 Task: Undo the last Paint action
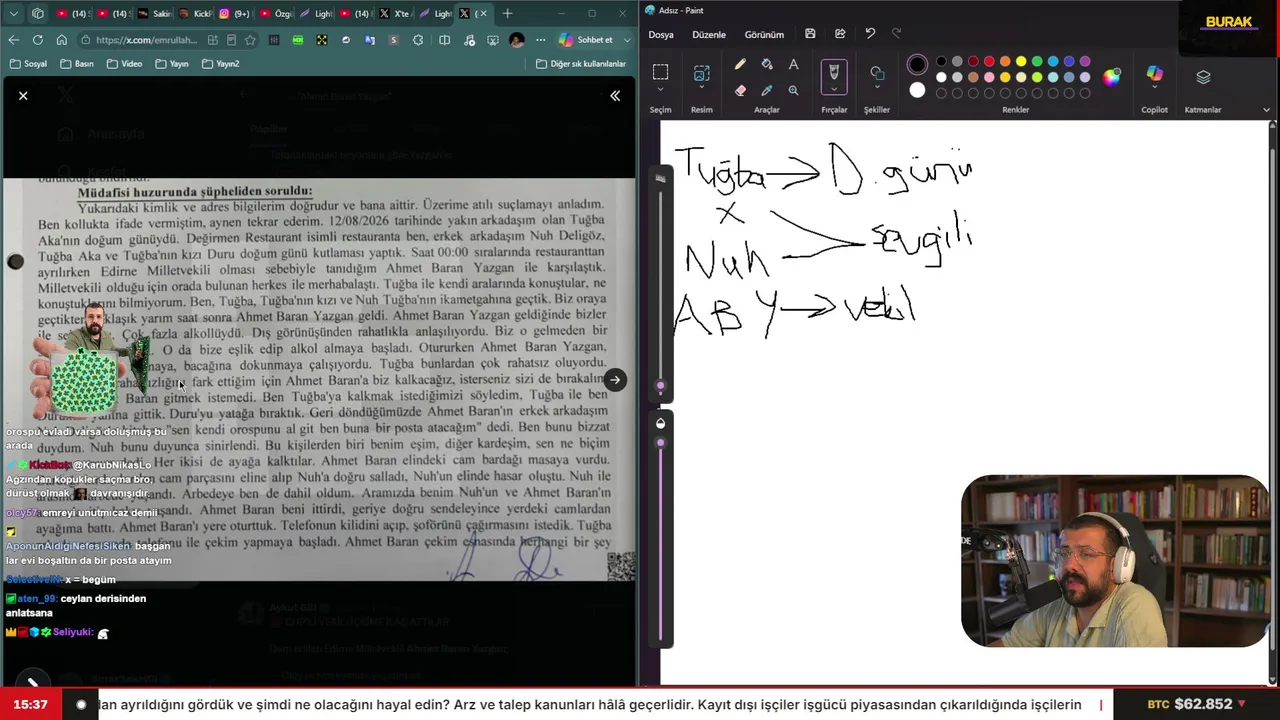pyautogui.click(x=870, y=34)
